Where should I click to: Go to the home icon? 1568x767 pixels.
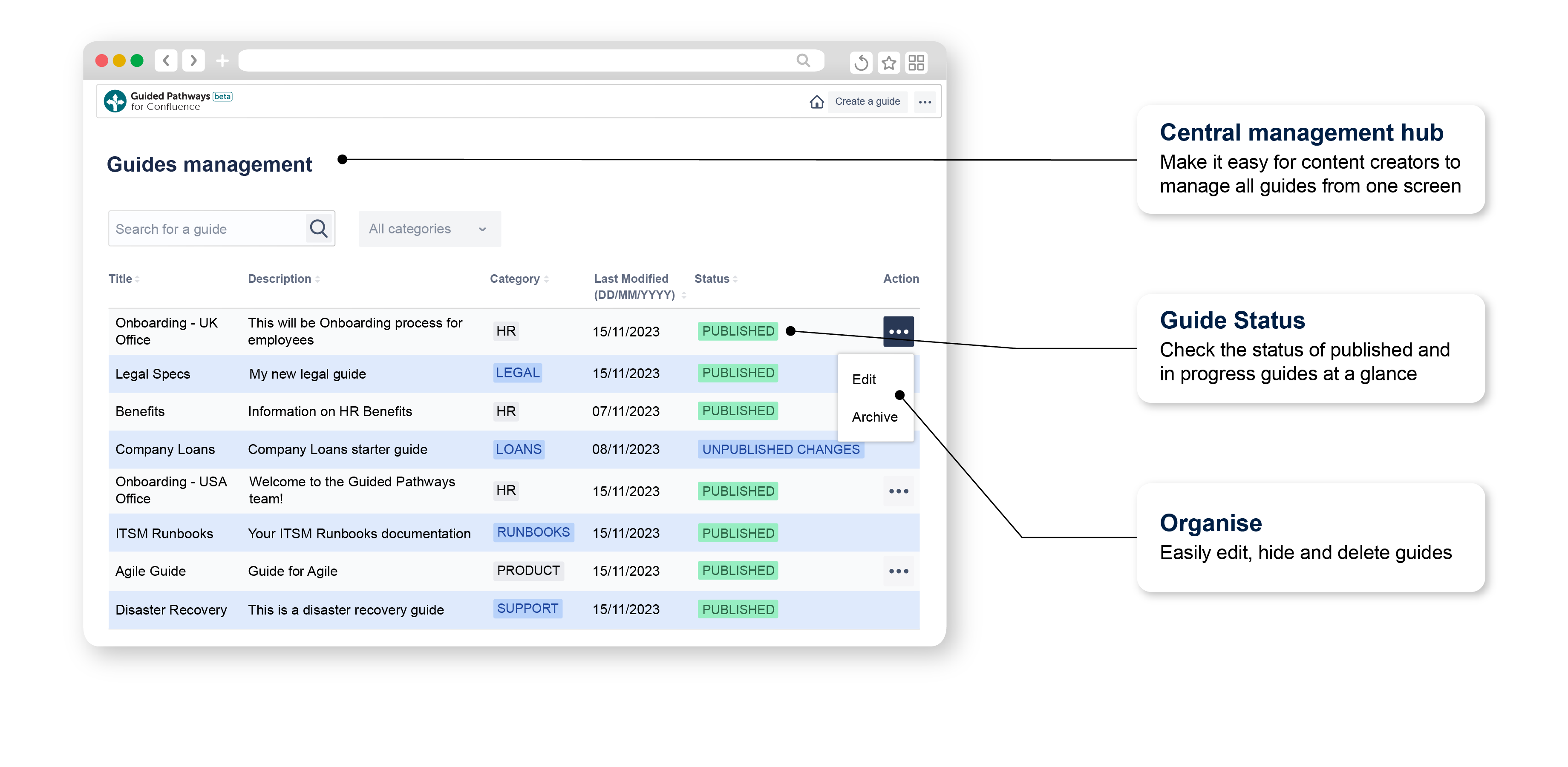click(816, 102)
